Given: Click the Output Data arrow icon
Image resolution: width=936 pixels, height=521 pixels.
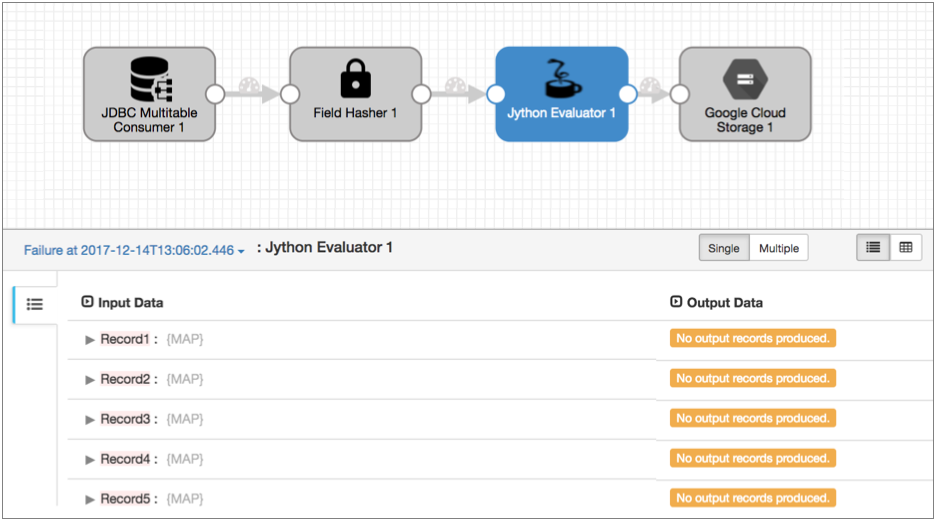Looking at the screenshot, I should 676,302.
